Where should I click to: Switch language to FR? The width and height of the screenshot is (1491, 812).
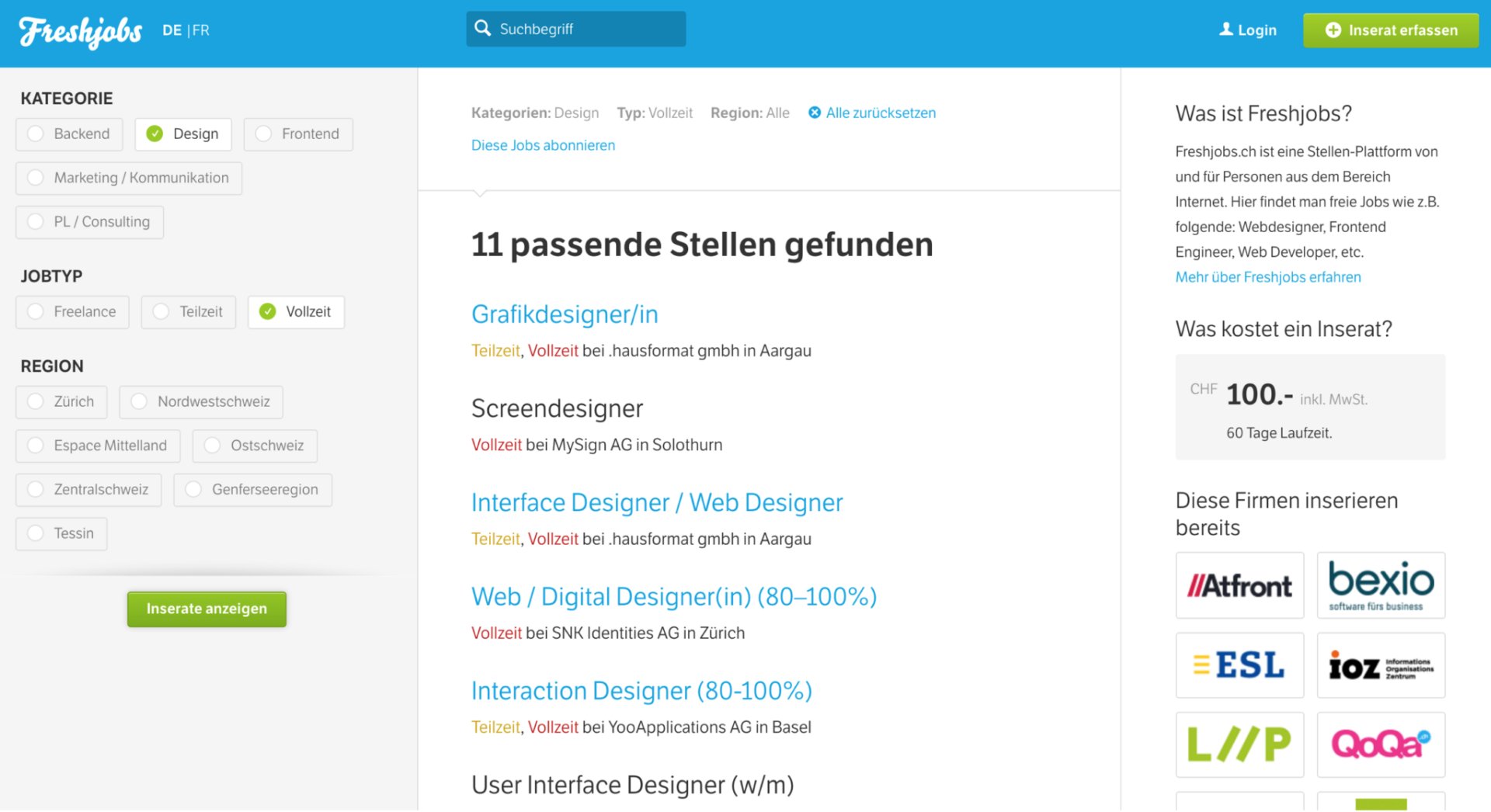(x=201, y=30)
